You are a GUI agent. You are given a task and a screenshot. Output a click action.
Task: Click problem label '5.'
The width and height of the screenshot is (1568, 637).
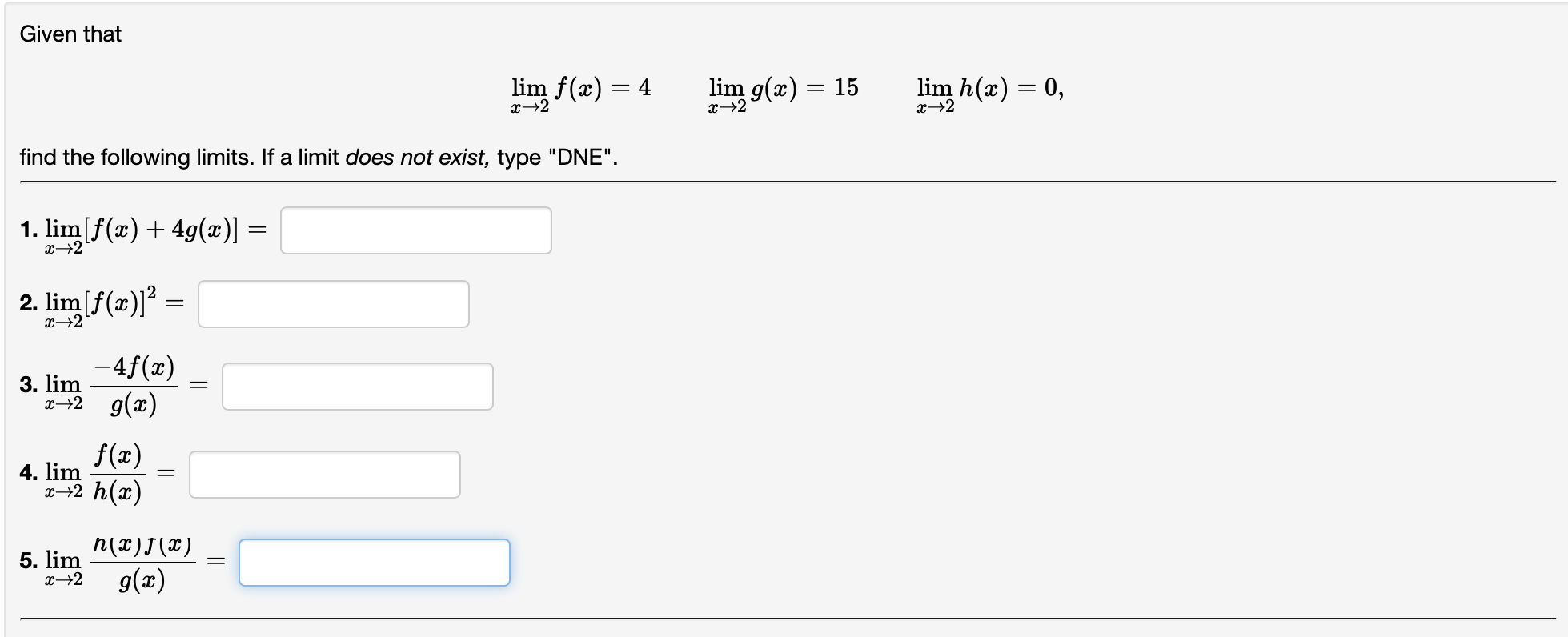coord(30,562)
